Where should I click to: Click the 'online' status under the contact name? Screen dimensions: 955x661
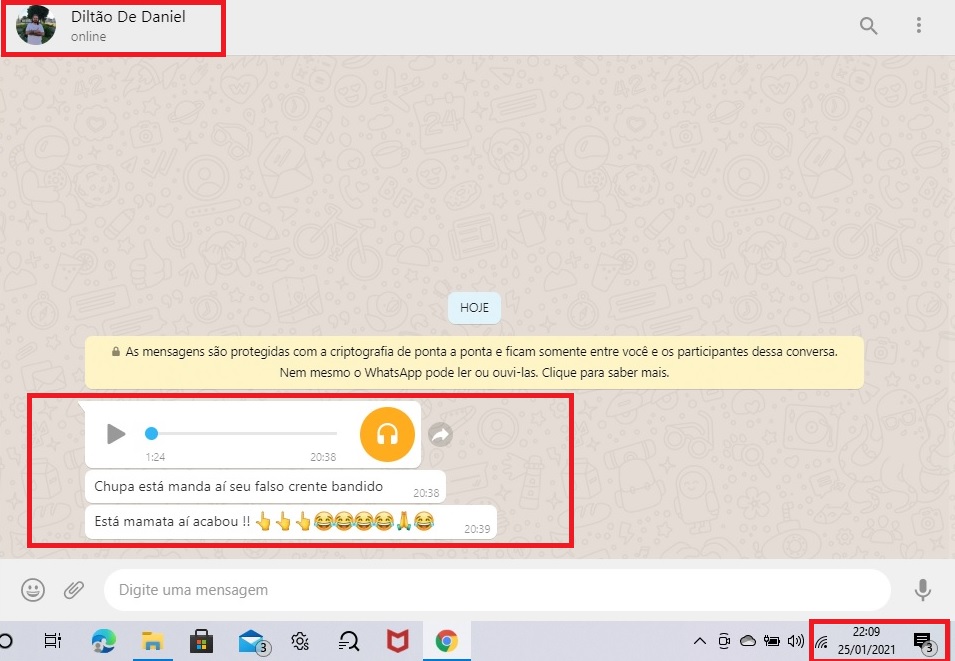tap(88, 37)
